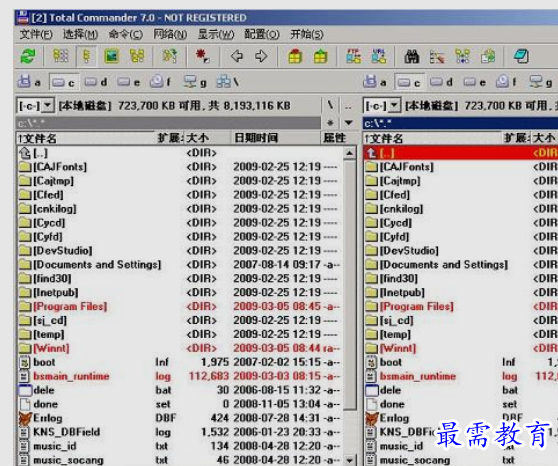Select CD drive f in left drive bar

click(160, 82)
